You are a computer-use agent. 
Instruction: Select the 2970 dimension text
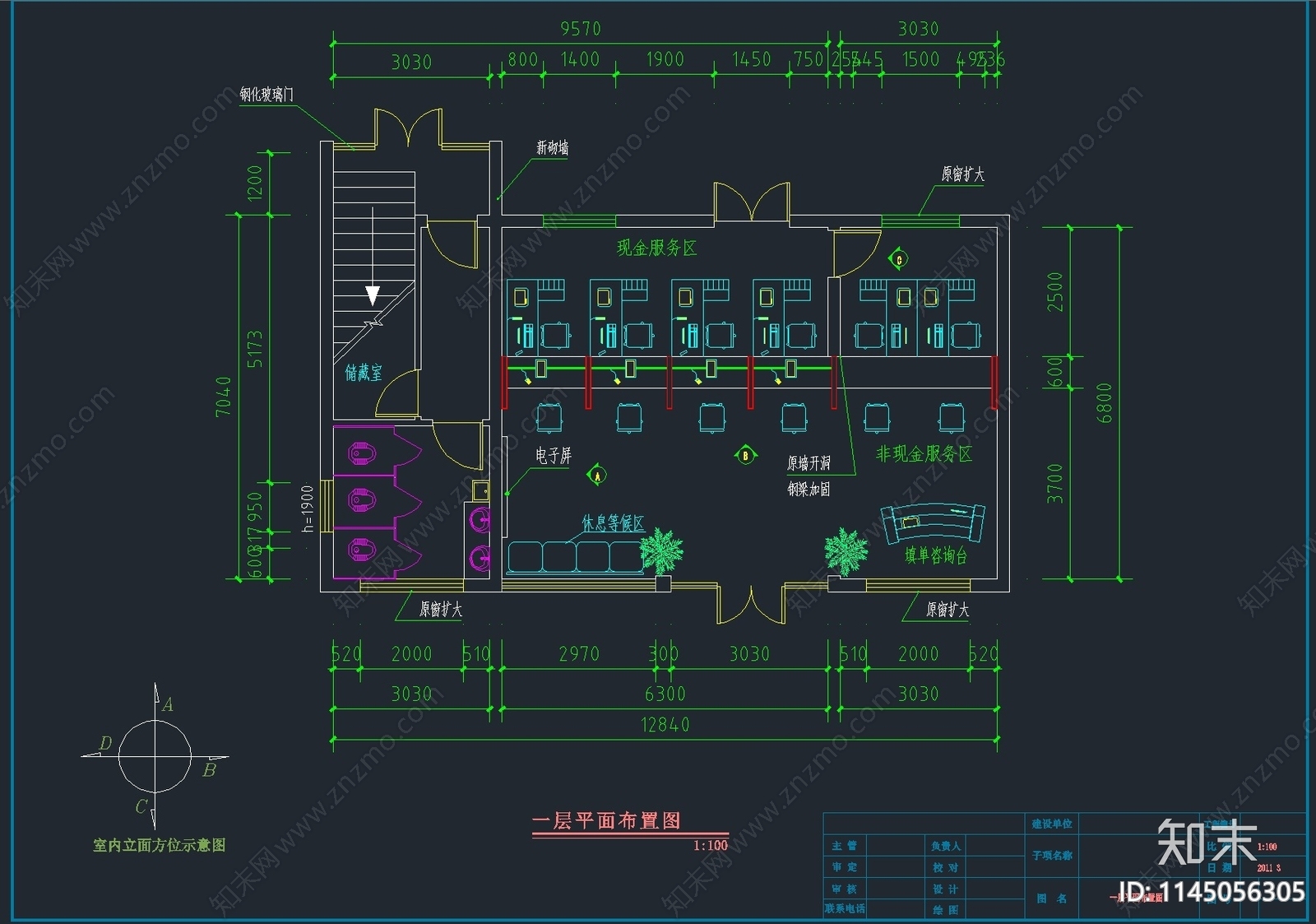point(579,654)
